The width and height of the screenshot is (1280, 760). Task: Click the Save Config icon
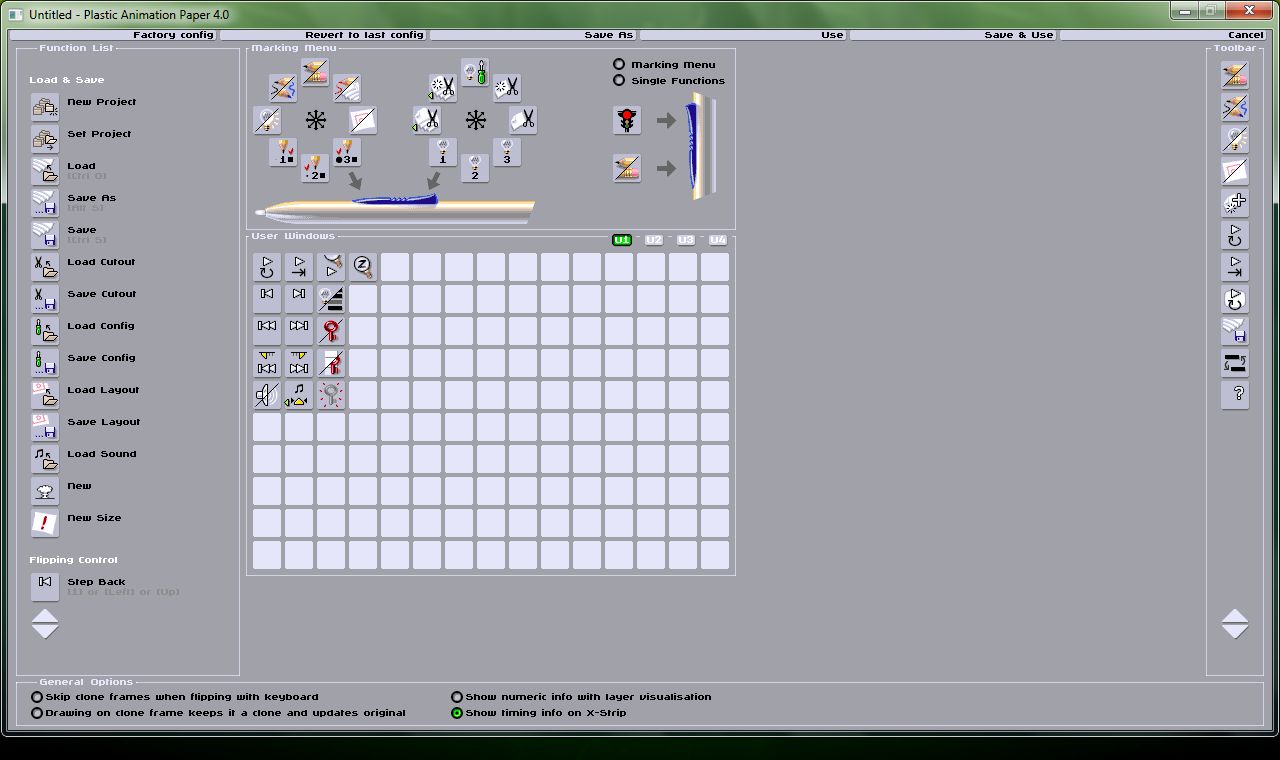pyautogui.click(x=45, y=363)
